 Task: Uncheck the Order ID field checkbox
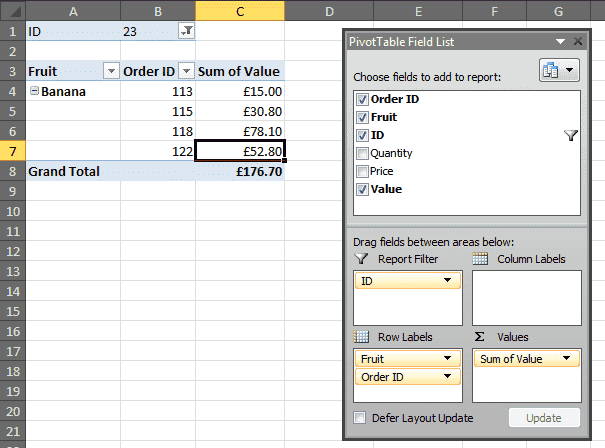point(361,100)
